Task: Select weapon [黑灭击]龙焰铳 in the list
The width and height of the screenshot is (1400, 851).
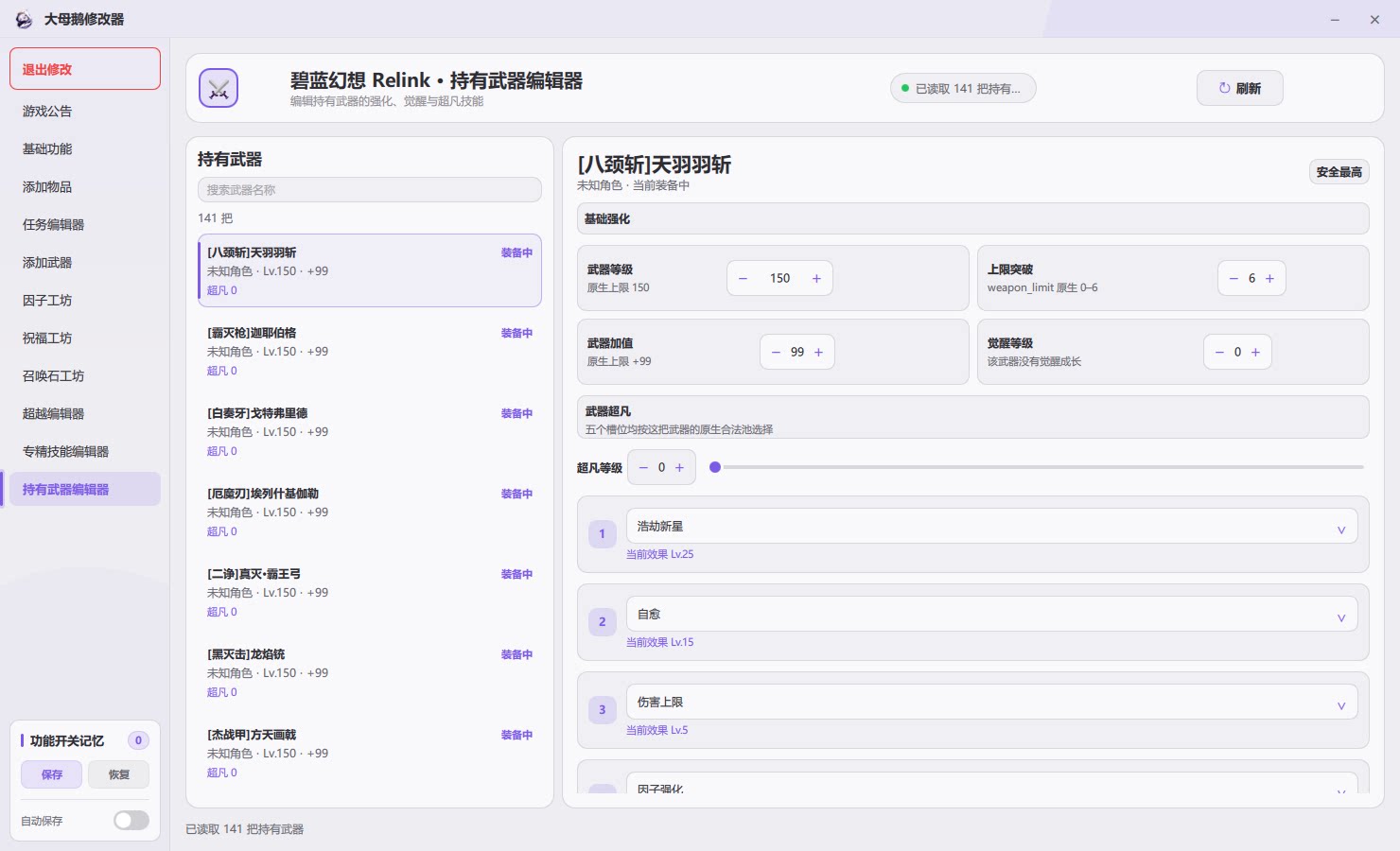Action: click(370, 672)
